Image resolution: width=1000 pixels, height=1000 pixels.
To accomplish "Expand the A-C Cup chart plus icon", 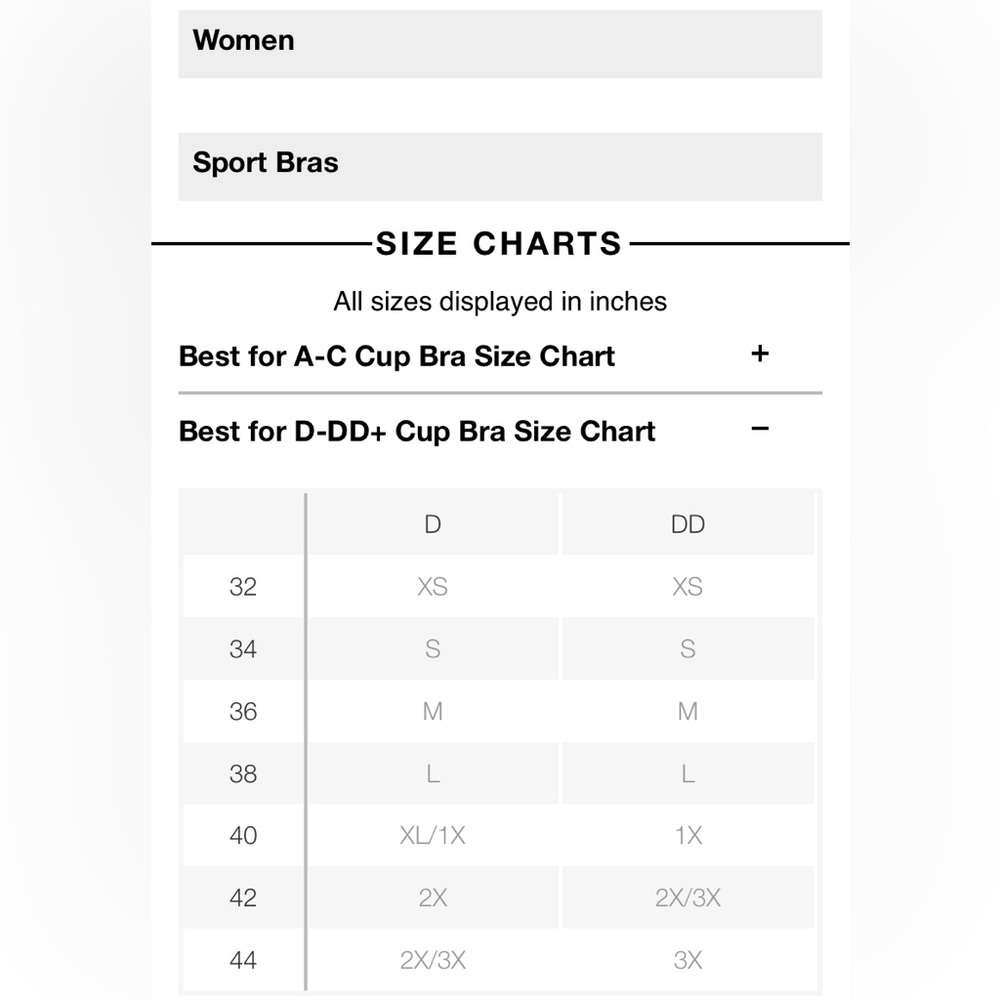I will point(759,353).
